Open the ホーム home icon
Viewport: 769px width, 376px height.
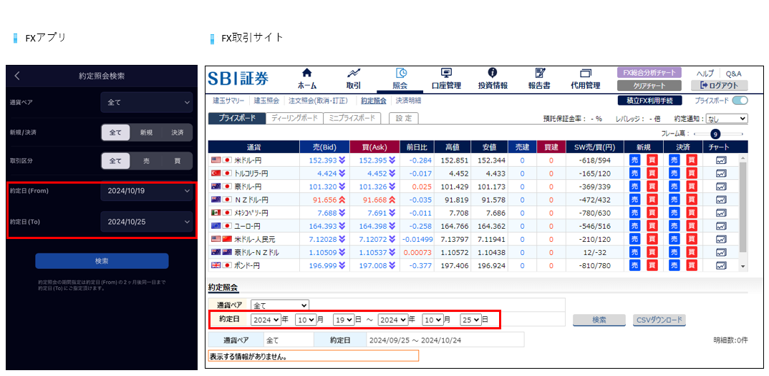pyautogui.click(x=307, y=73)
